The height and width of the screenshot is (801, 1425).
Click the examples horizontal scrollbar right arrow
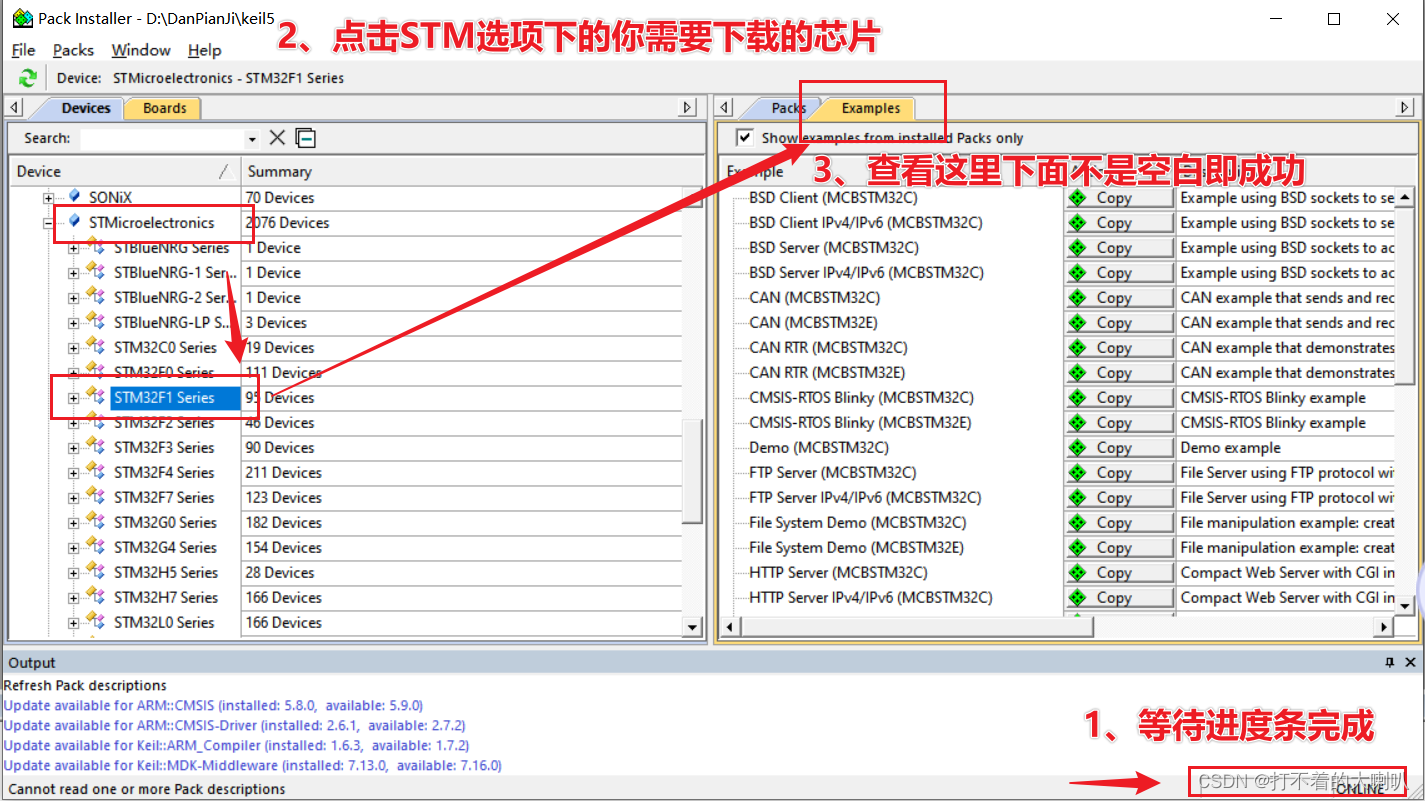(x=1384, y=627)
